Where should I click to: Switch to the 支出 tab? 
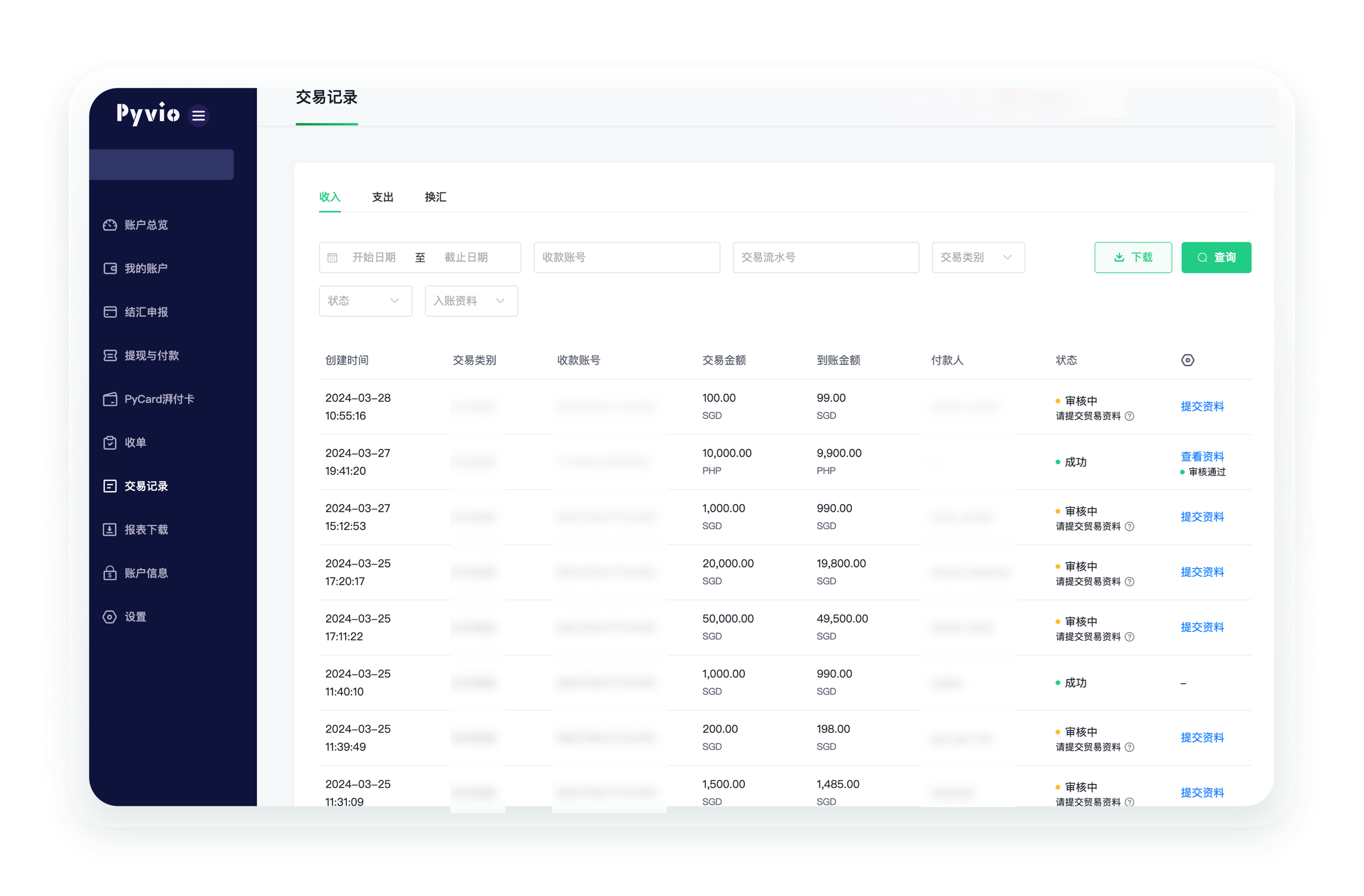click(382, 197)
